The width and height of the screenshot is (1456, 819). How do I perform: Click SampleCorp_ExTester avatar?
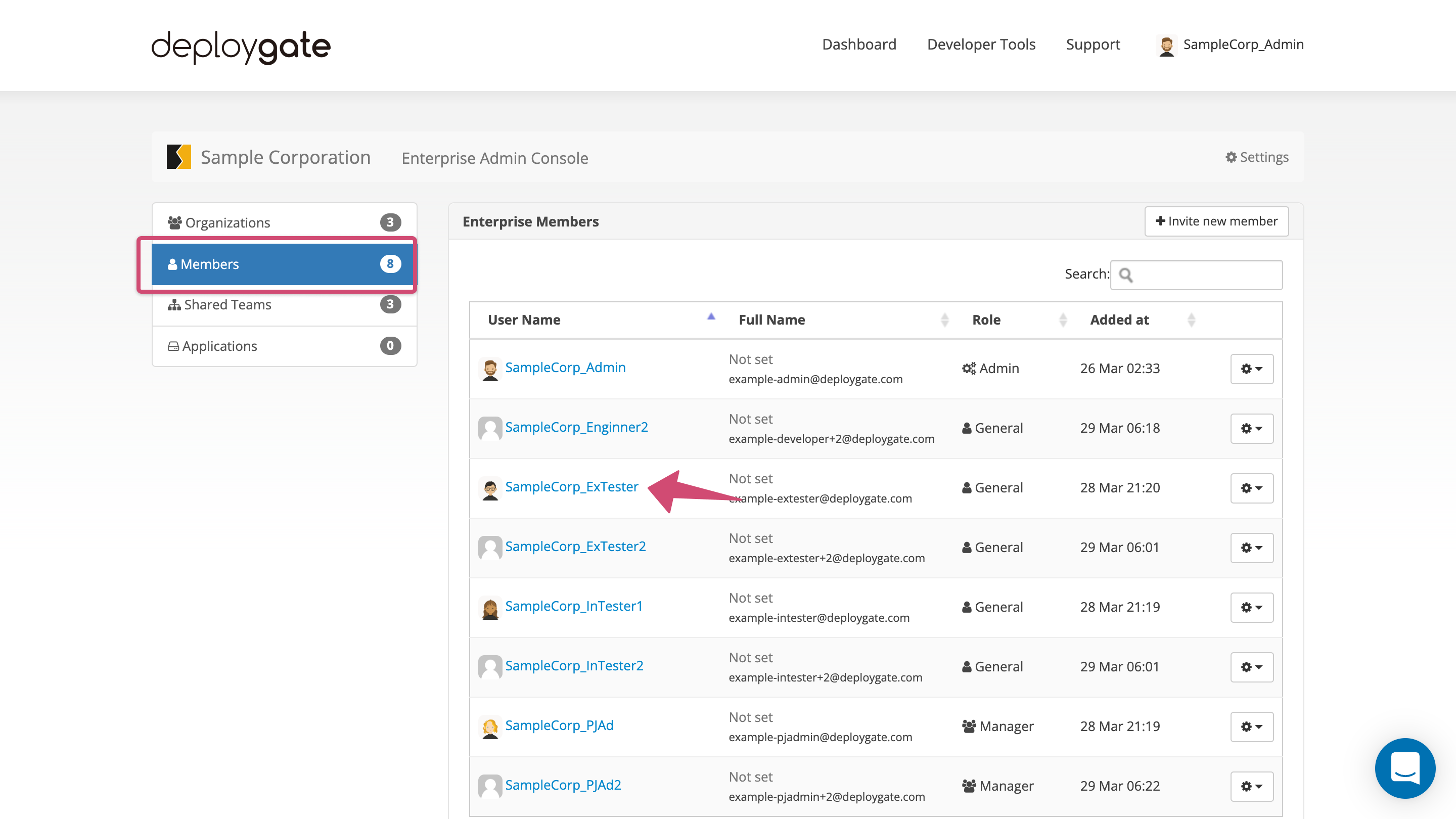490,489
